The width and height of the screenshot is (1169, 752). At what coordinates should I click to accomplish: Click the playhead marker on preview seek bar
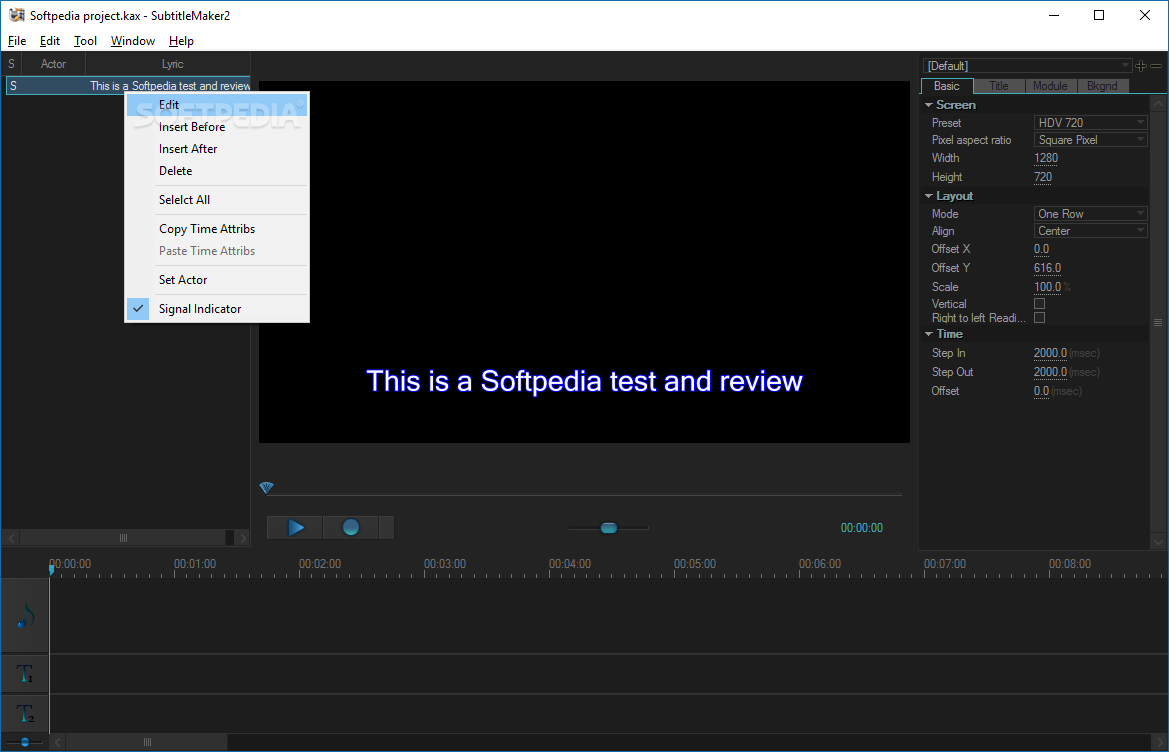click(x=267, y=487)
